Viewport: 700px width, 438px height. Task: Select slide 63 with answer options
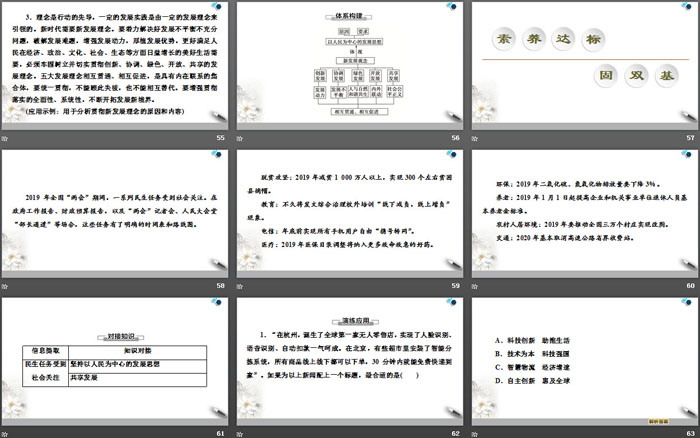tap(582, 357)
